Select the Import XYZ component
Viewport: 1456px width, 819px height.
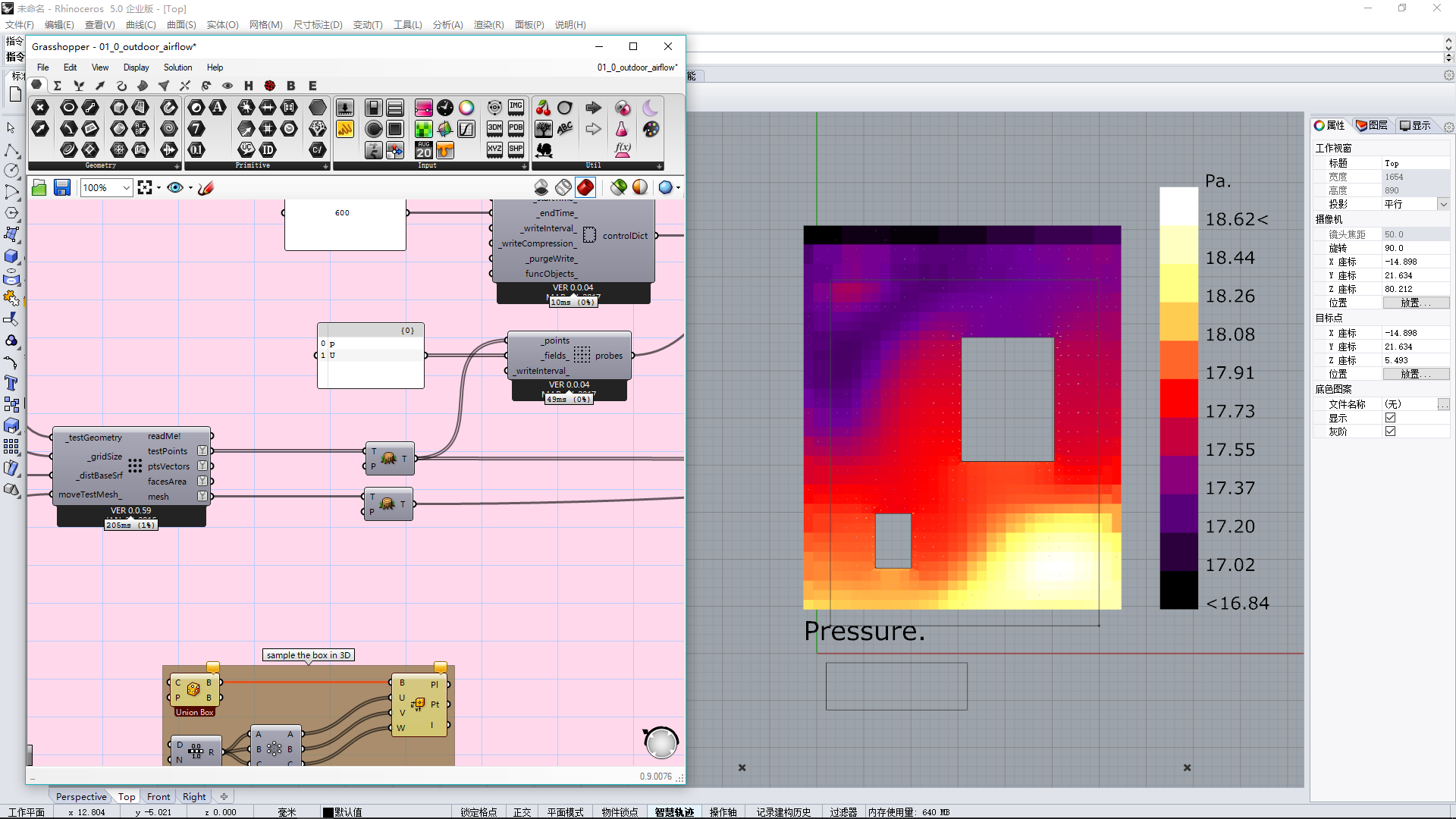494,150
